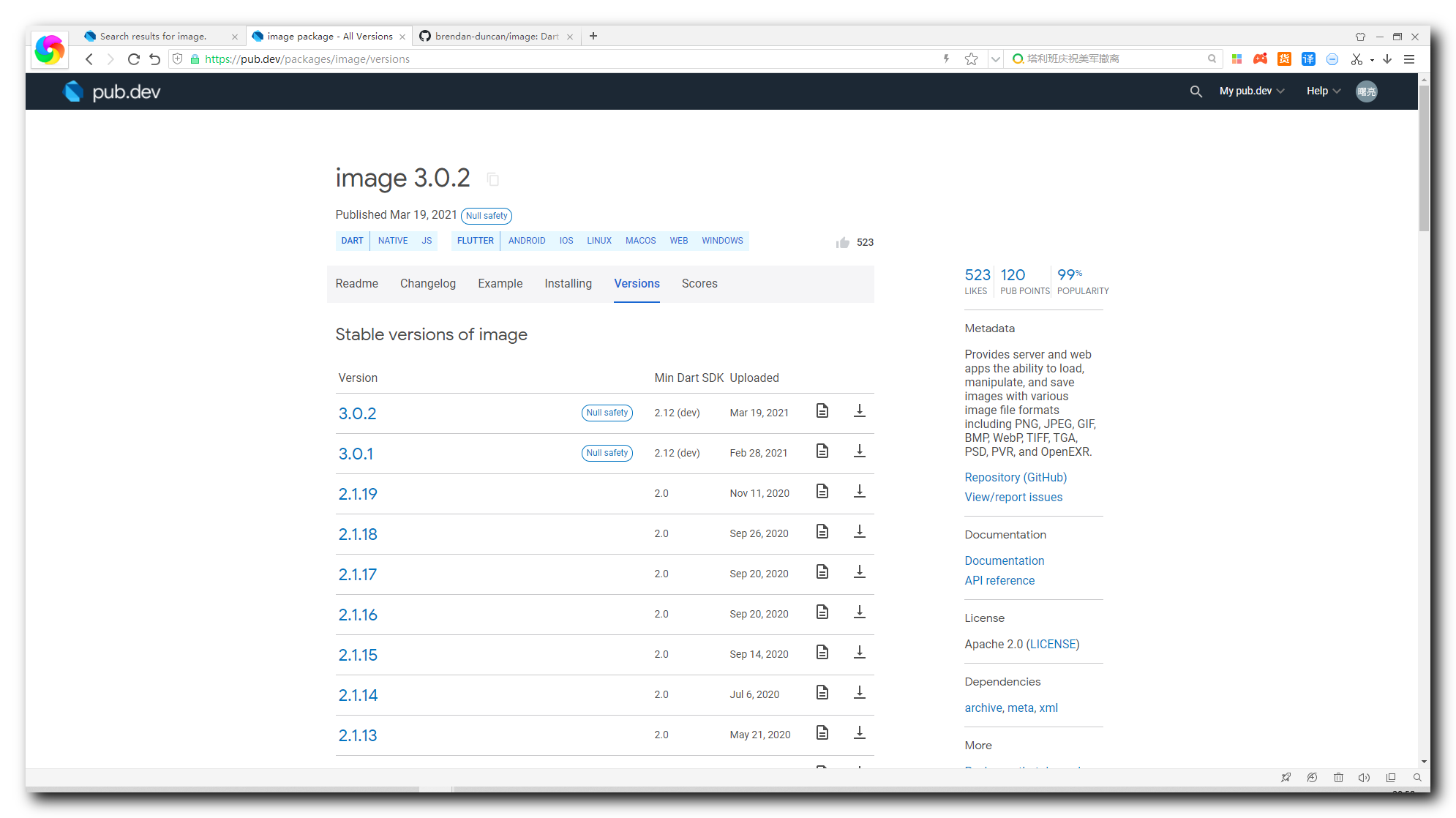The width and height of the screenshot is (1456, 818).
Task: Reload the page with browser refresh icon
Action: tap(133, 59)
